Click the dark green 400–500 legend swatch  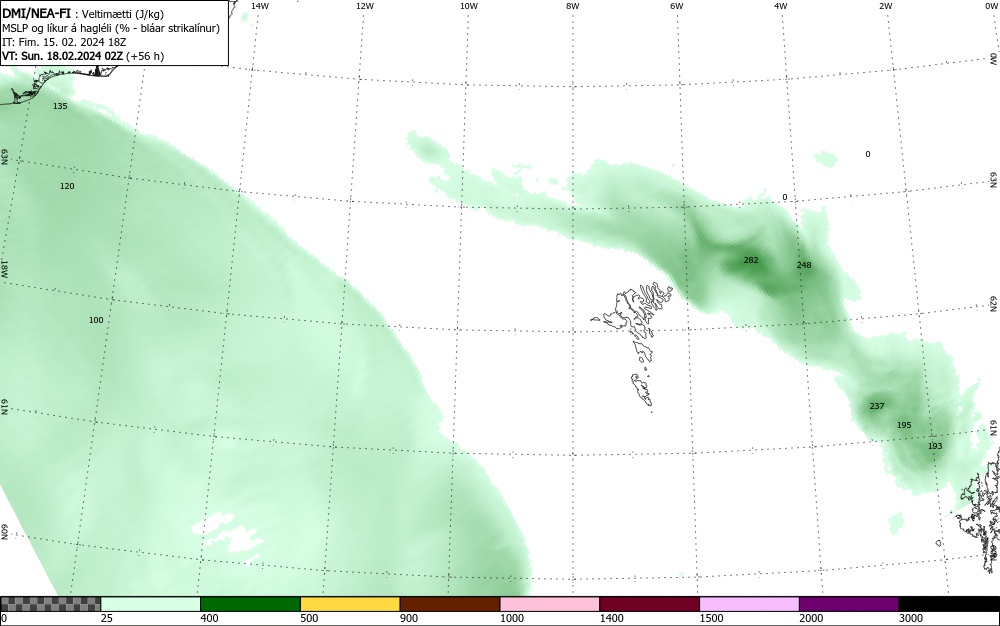[250, 604]
